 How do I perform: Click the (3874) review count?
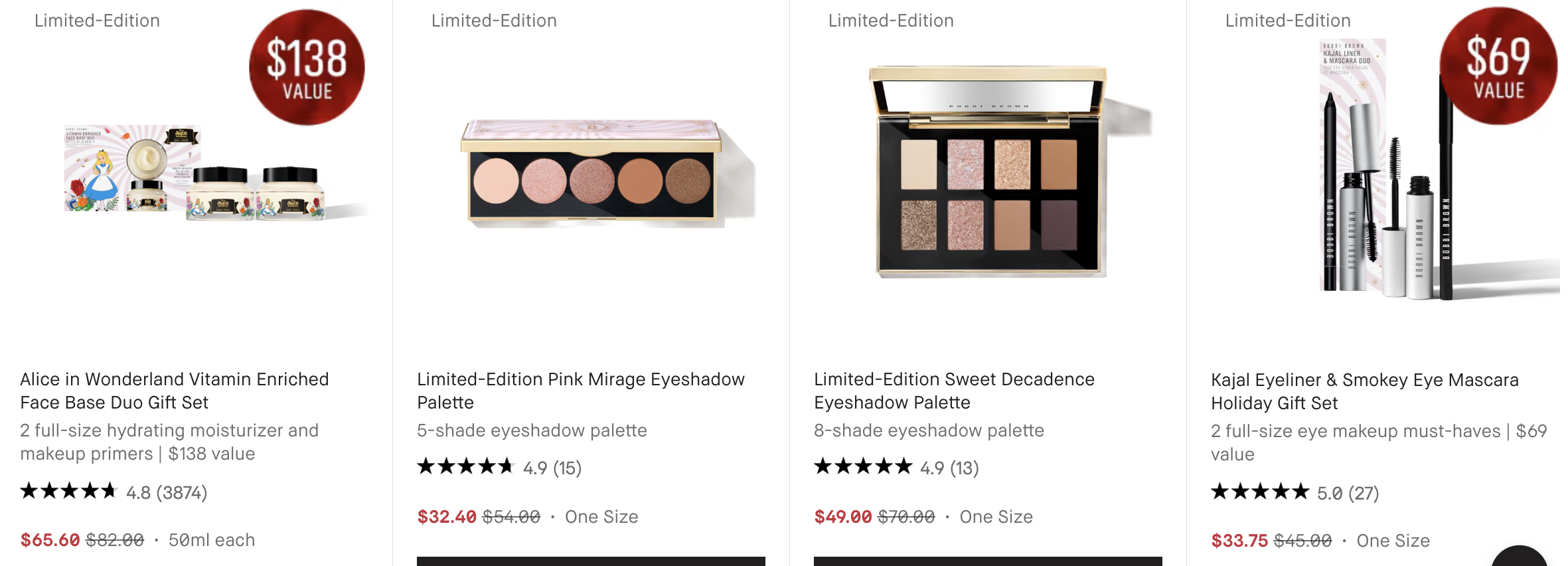pyautogui.click(x=181, y=493)
